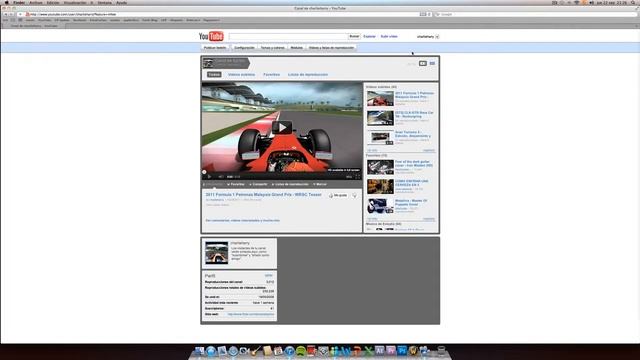Launch GarageBand guitar icon in the dock
The width and height of the screenshot is (640, 360).
pos(256,351)
